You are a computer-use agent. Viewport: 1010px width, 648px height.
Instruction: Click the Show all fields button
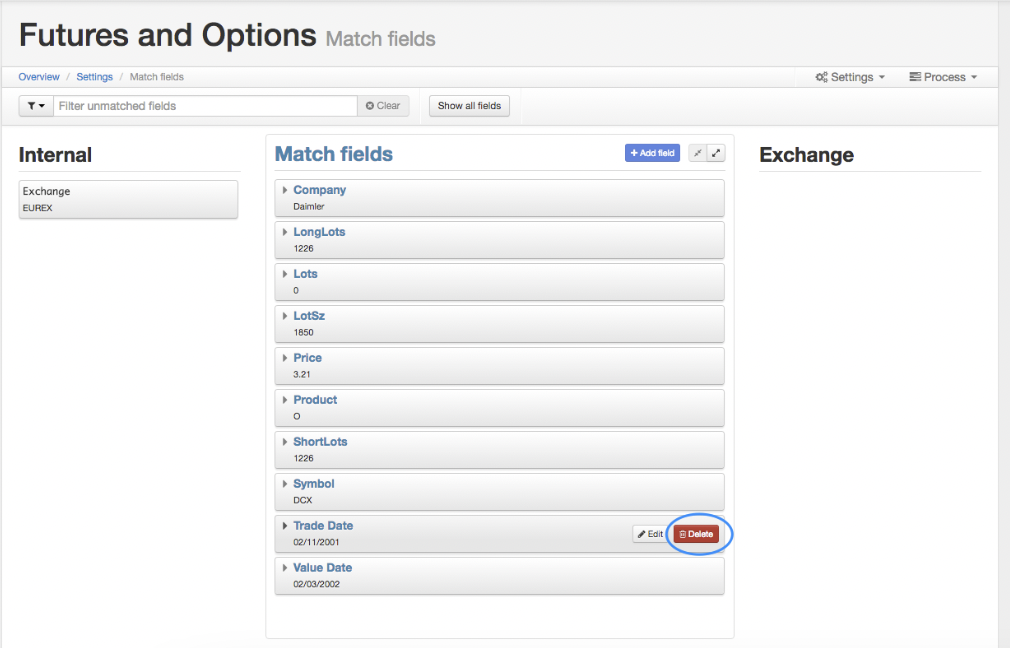click(470, 106)
